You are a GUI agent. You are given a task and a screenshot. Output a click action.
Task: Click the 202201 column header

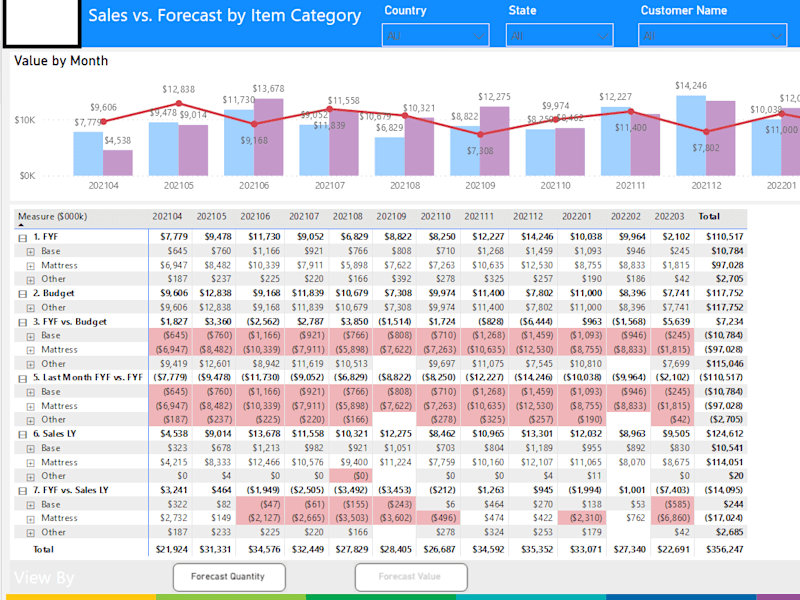(577, 216)
